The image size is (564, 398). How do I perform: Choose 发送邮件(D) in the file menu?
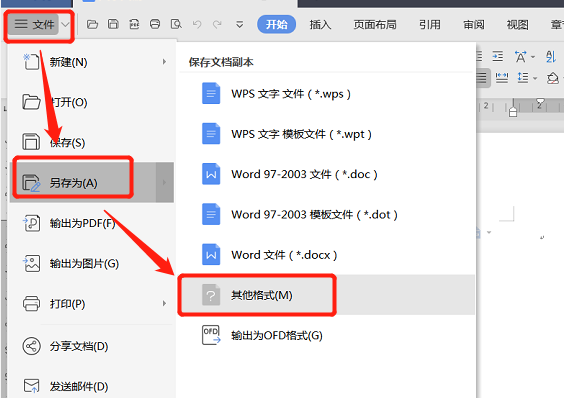click(92, 386)
